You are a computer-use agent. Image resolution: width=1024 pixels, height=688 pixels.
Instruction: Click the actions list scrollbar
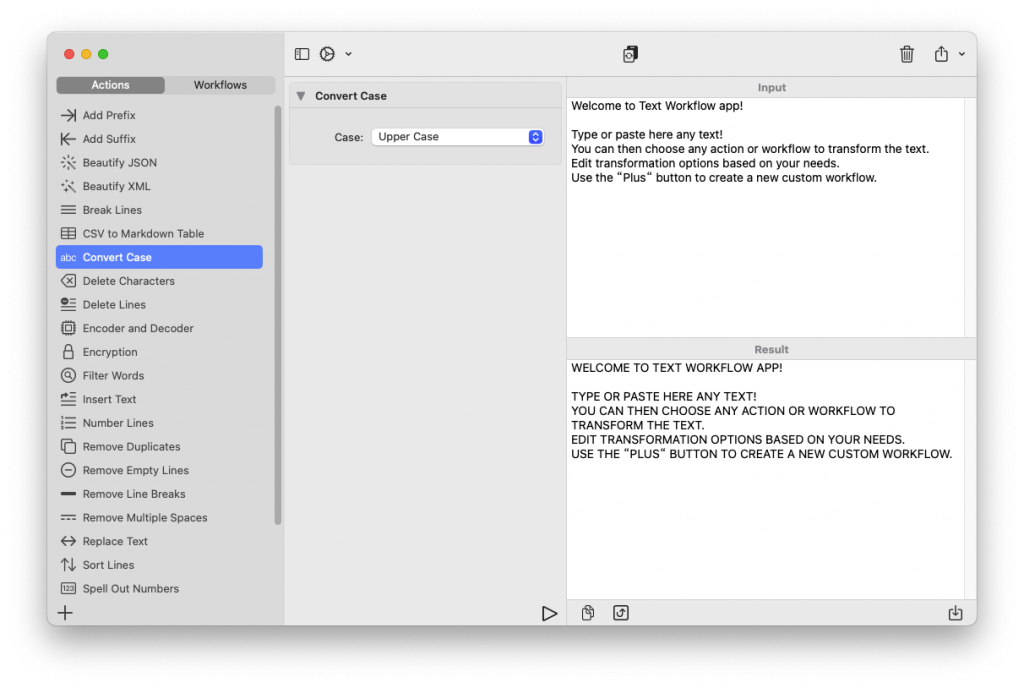[278, 315]
